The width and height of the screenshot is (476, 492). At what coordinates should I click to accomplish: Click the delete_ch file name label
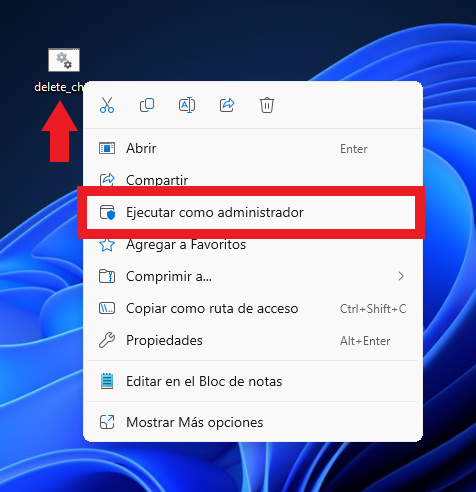59,87
